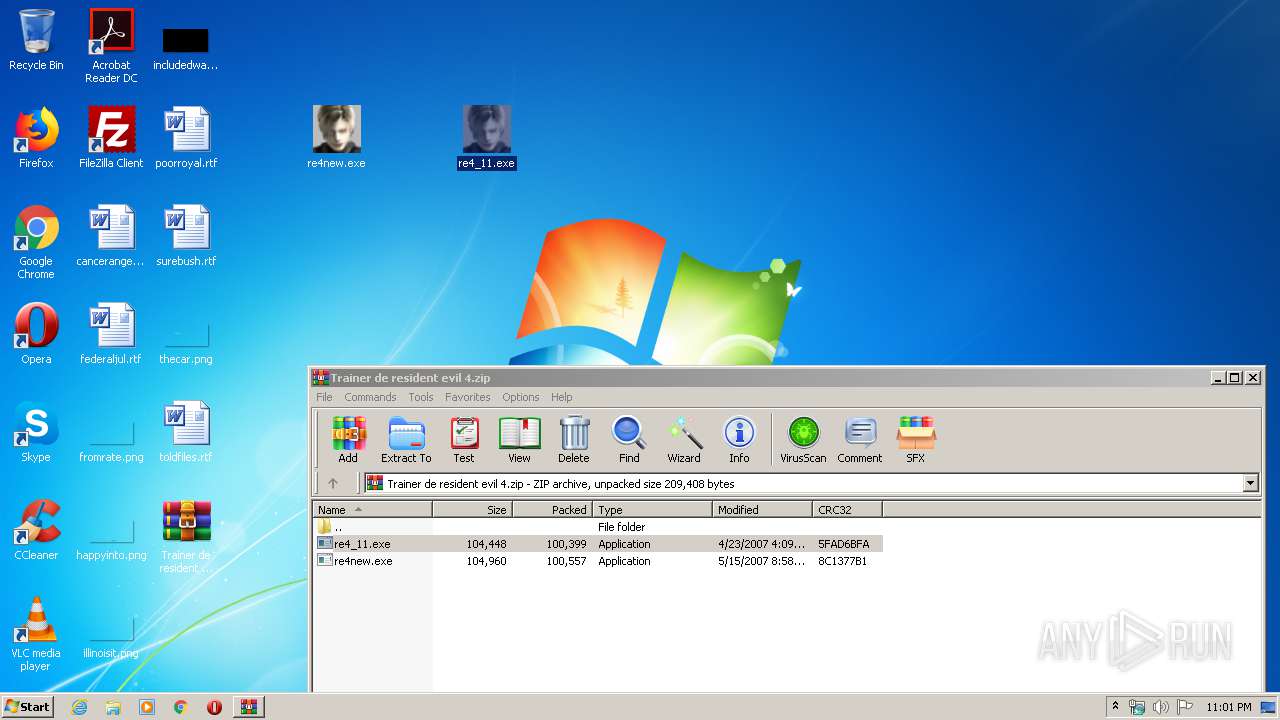Open the Tools menu
This screenshot has width=1280, height=720.
point(421,397)
